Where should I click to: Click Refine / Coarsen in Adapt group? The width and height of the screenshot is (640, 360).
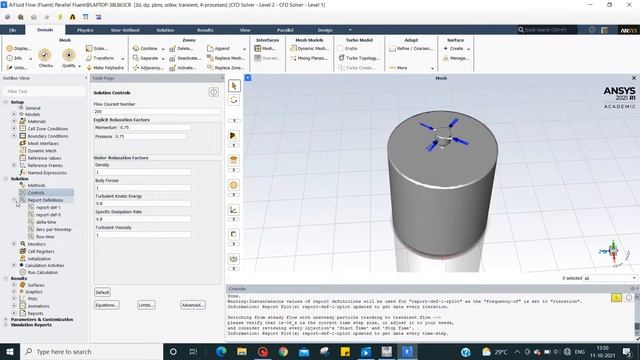[x=411, y=48]
